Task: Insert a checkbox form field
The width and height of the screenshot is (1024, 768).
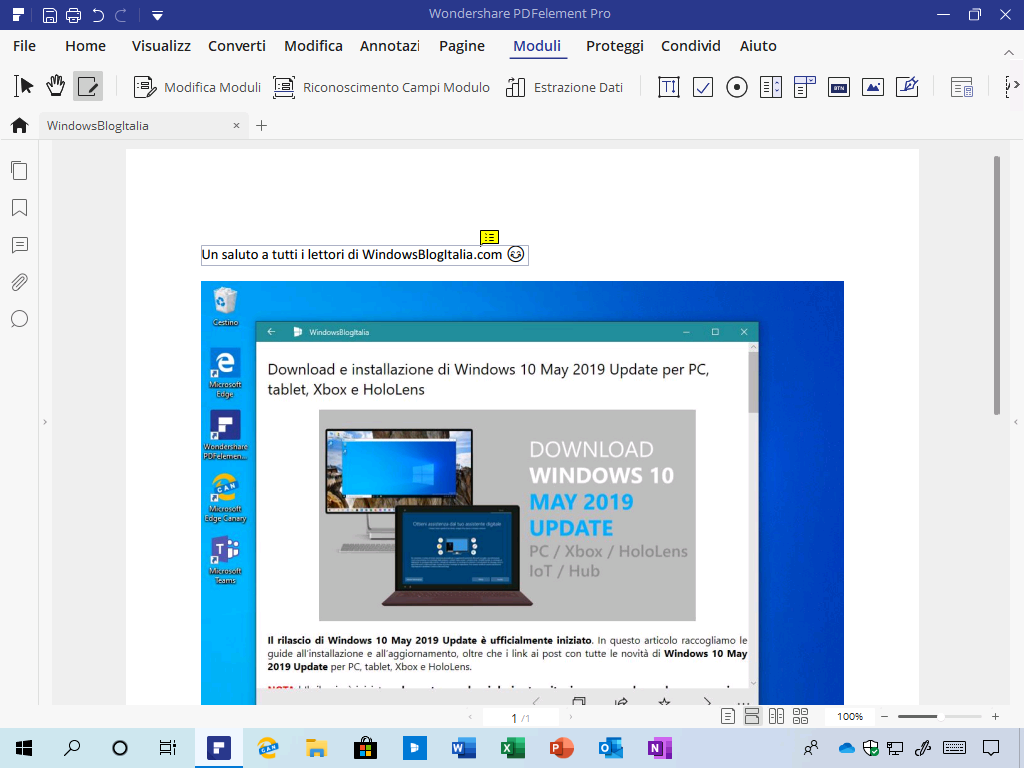Action: 703,87
